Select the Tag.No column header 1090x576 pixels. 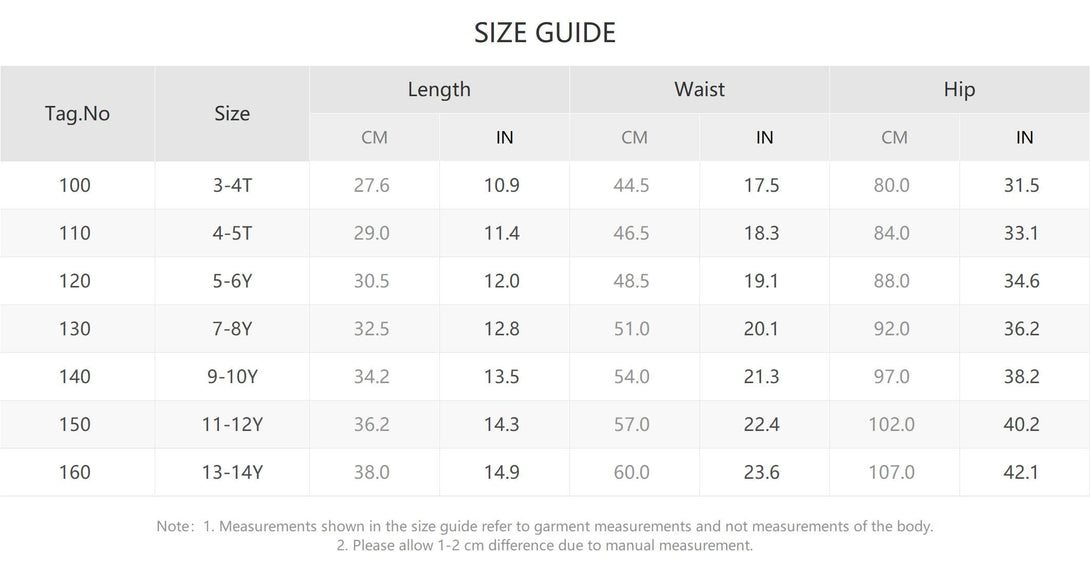(77, 113)
